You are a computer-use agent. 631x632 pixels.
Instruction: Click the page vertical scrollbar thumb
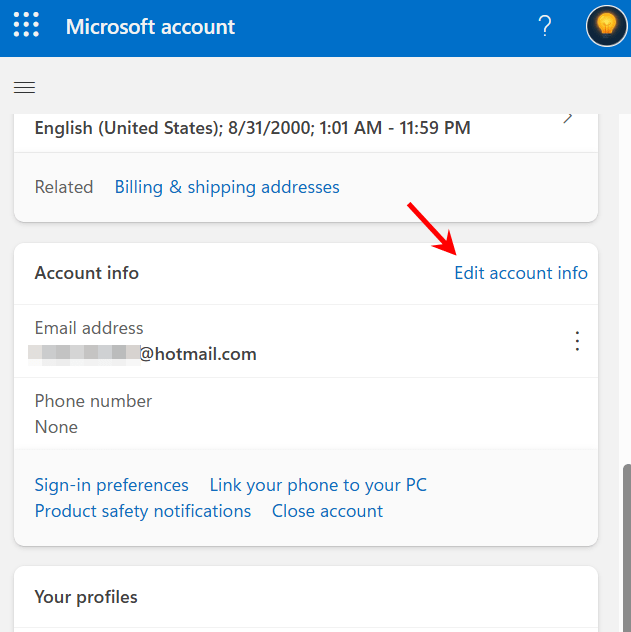tap(627, 547)
